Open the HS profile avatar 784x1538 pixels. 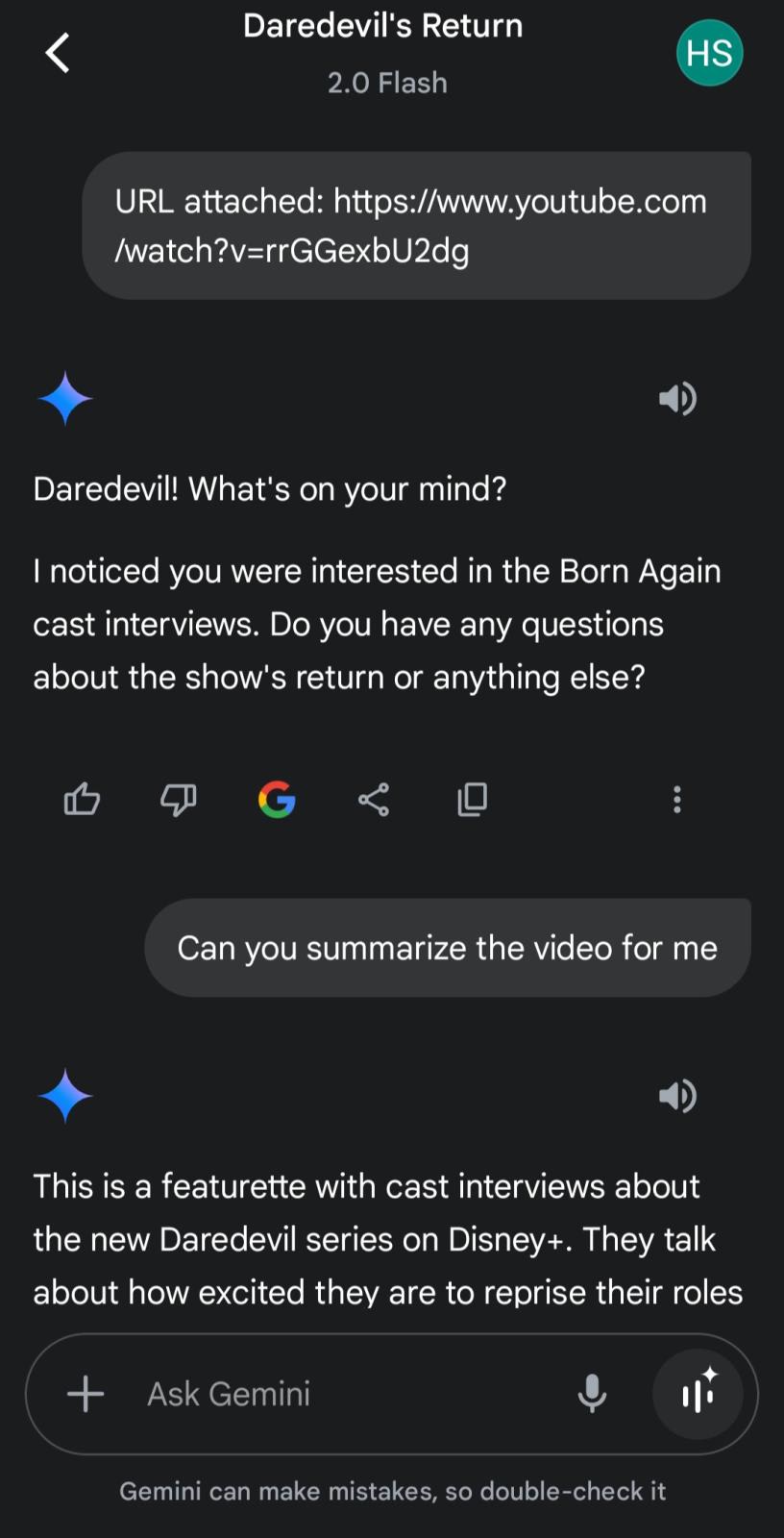point(709,53)
